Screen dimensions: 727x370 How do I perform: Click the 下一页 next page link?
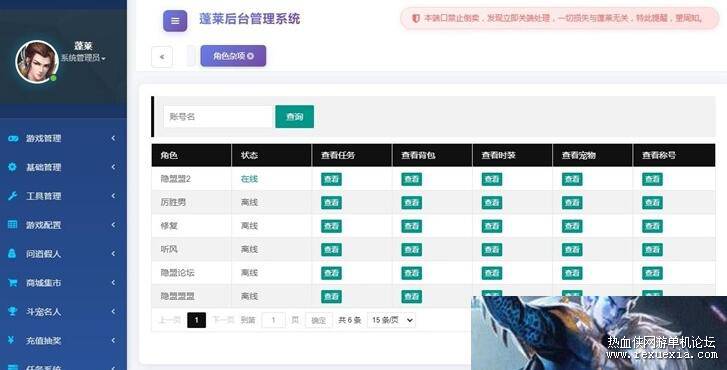tap(223, 320)
